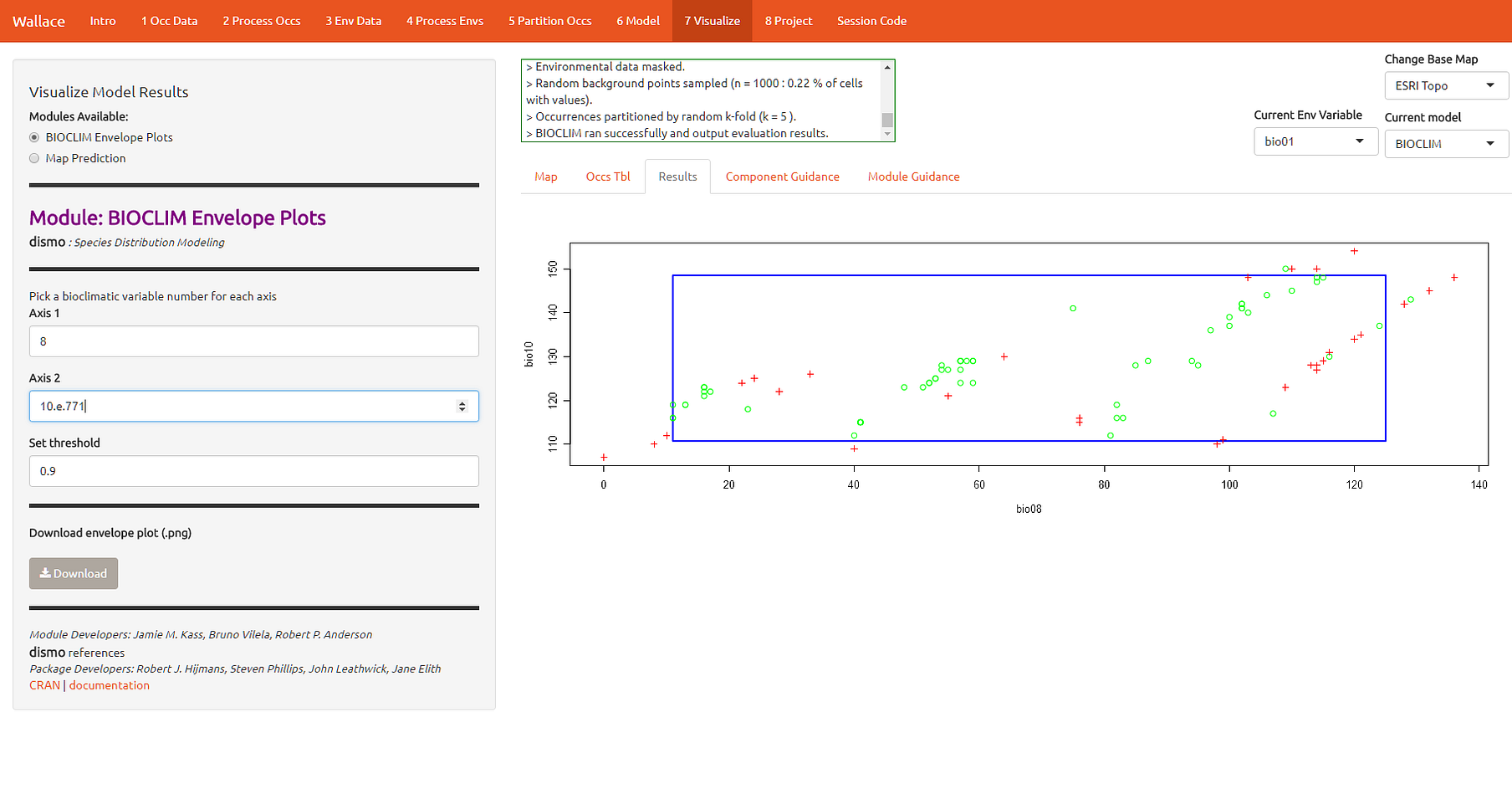Screen dimensions: 1512x789
Task: Switch to the Occs Tbl tab
Action: pos(608,177)
